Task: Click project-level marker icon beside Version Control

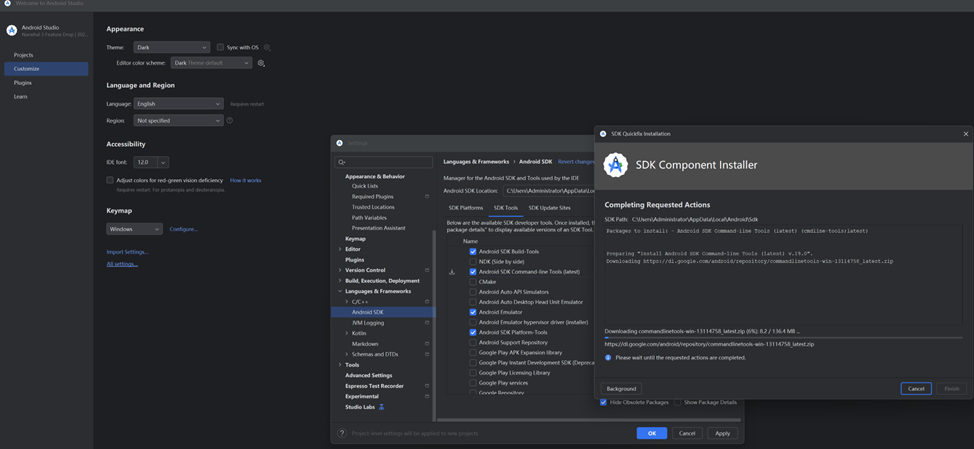Action: pos(427,270)
